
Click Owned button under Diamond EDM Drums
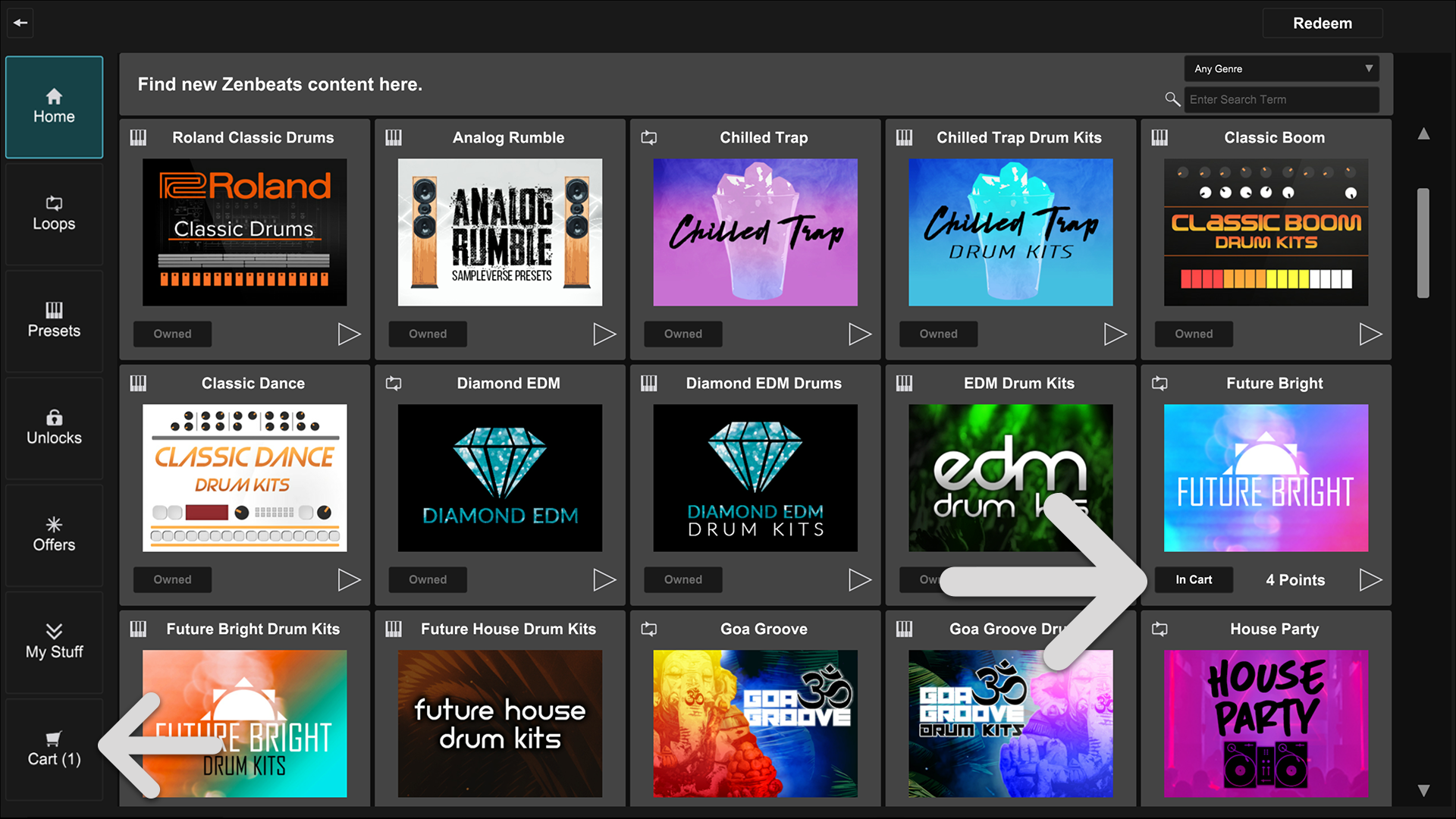(x=683, y=579)
